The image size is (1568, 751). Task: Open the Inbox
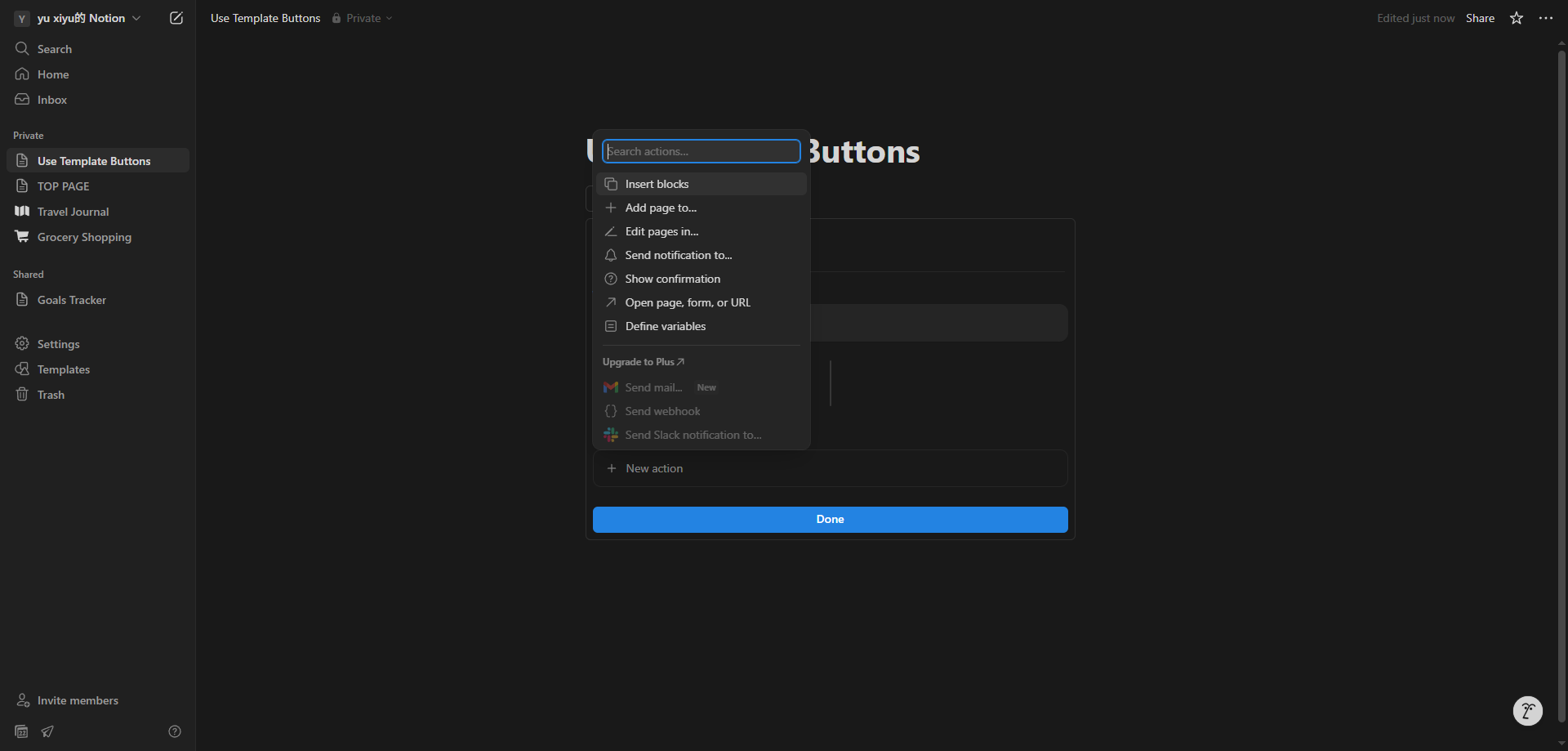pyautogui.click(x=98, y=100)
